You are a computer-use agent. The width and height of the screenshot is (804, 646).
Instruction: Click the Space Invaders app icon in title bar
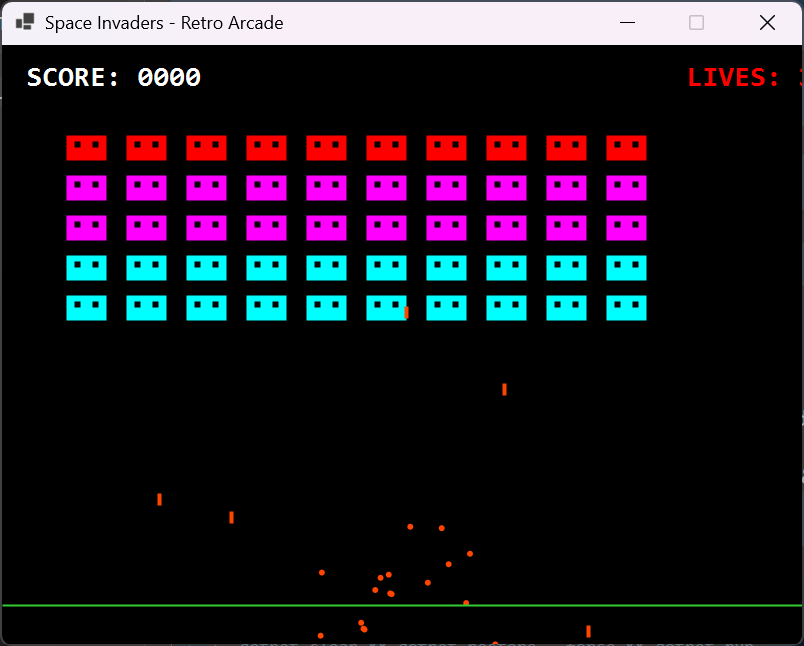(x=25, y=22)
